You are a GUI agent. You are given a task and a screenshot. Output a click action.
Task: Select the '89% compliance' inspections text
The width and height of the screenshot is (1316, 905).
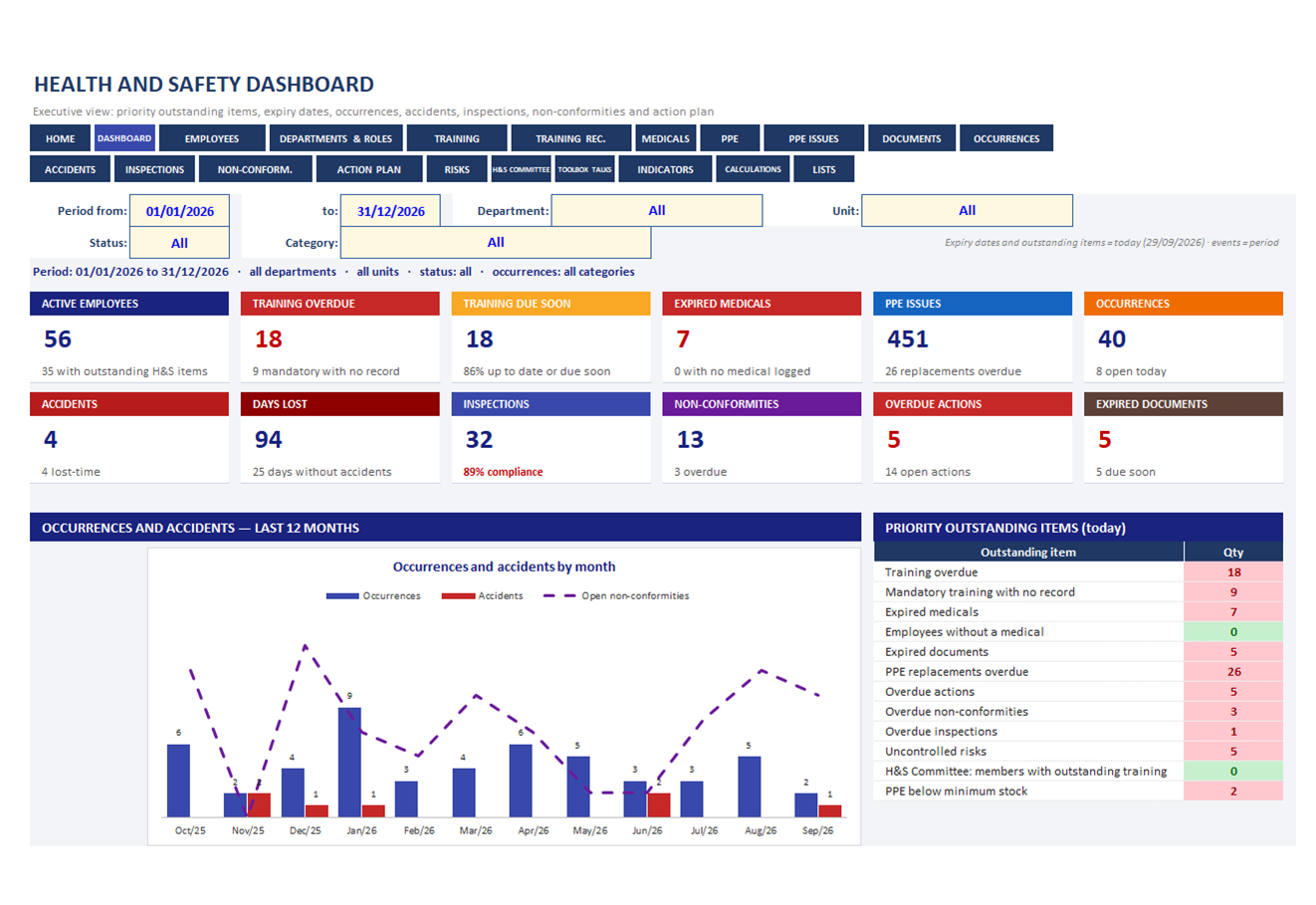pyautogui.click(x=503, y=472)
